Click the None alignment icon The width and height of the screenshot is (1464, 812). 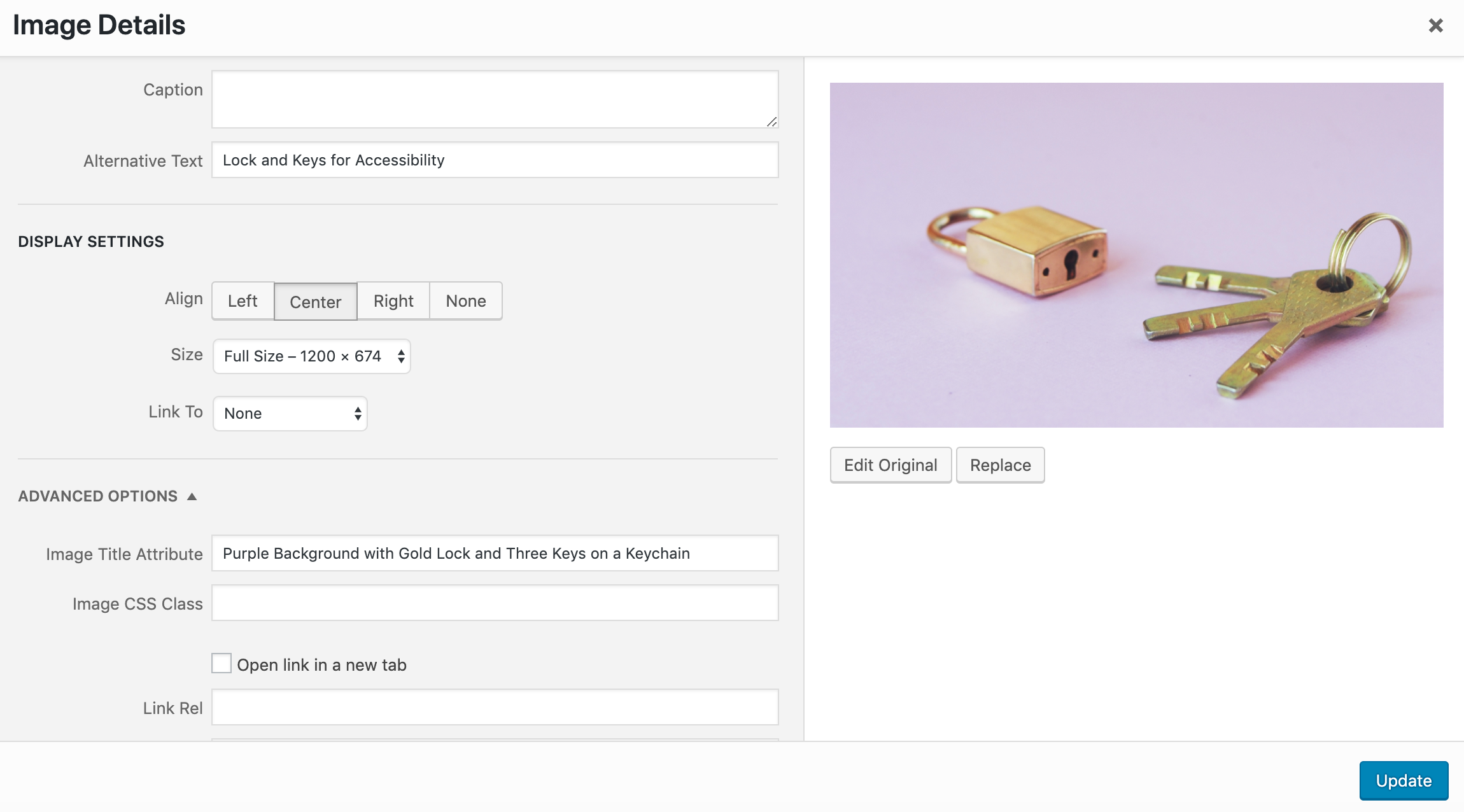coord(465,300)
